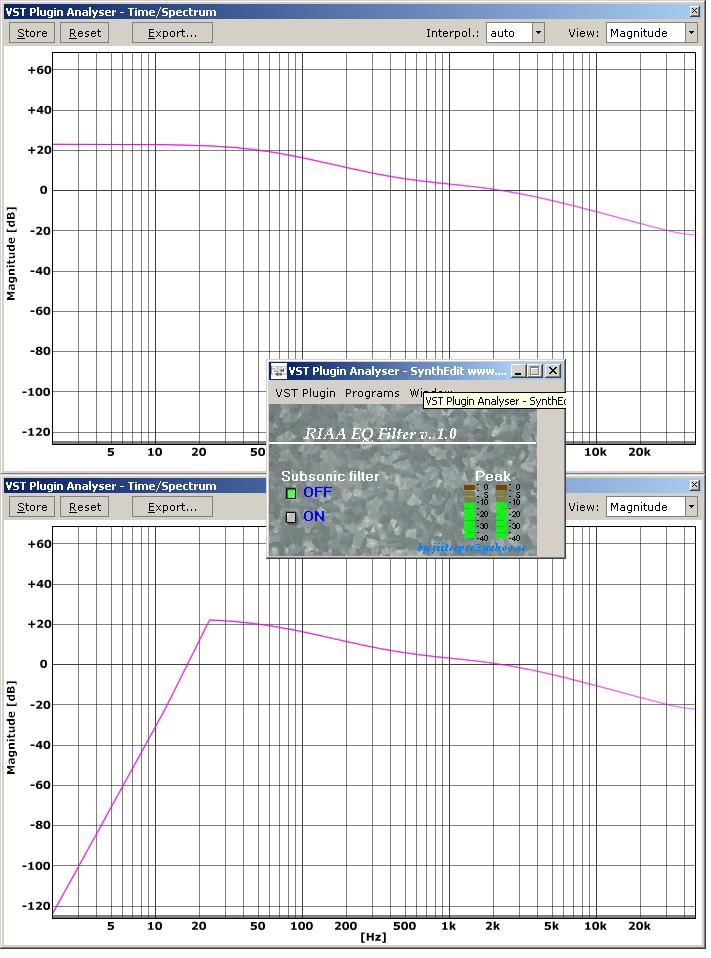Click Store in the lower analyser window

(x=32, y=507)
